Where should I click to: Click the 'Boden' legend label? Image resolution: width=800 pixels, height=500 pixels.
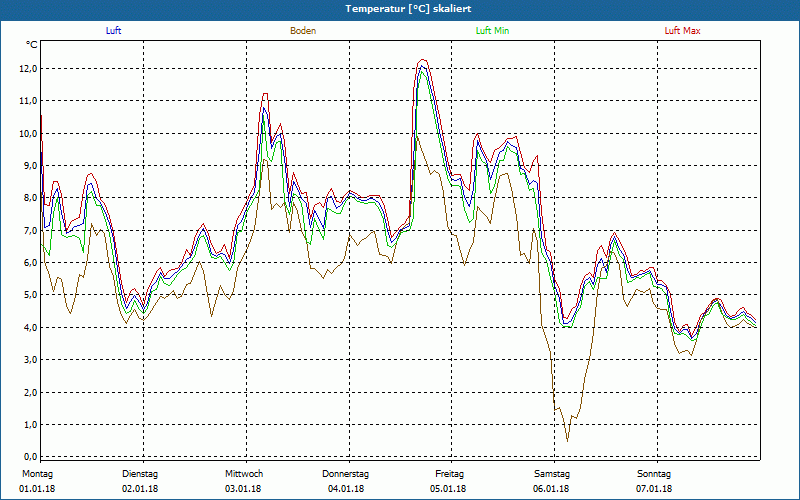[x=303, y=31]
